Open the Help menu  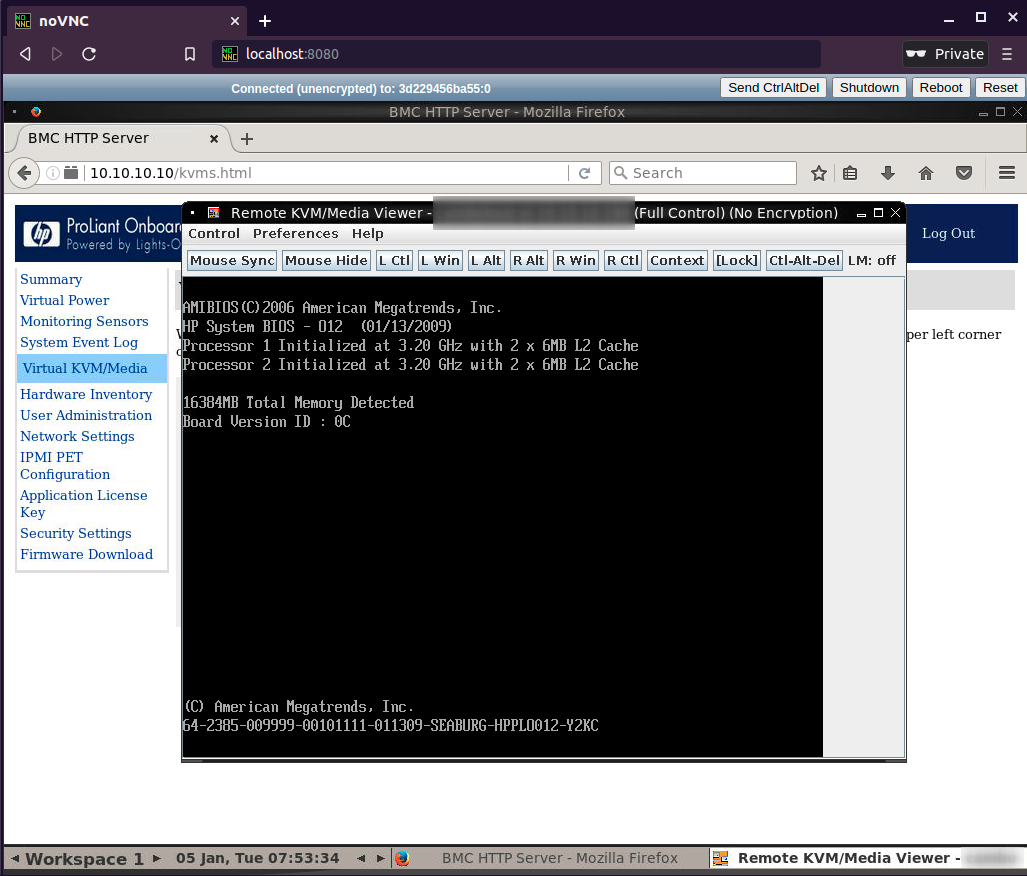[367, 233]
